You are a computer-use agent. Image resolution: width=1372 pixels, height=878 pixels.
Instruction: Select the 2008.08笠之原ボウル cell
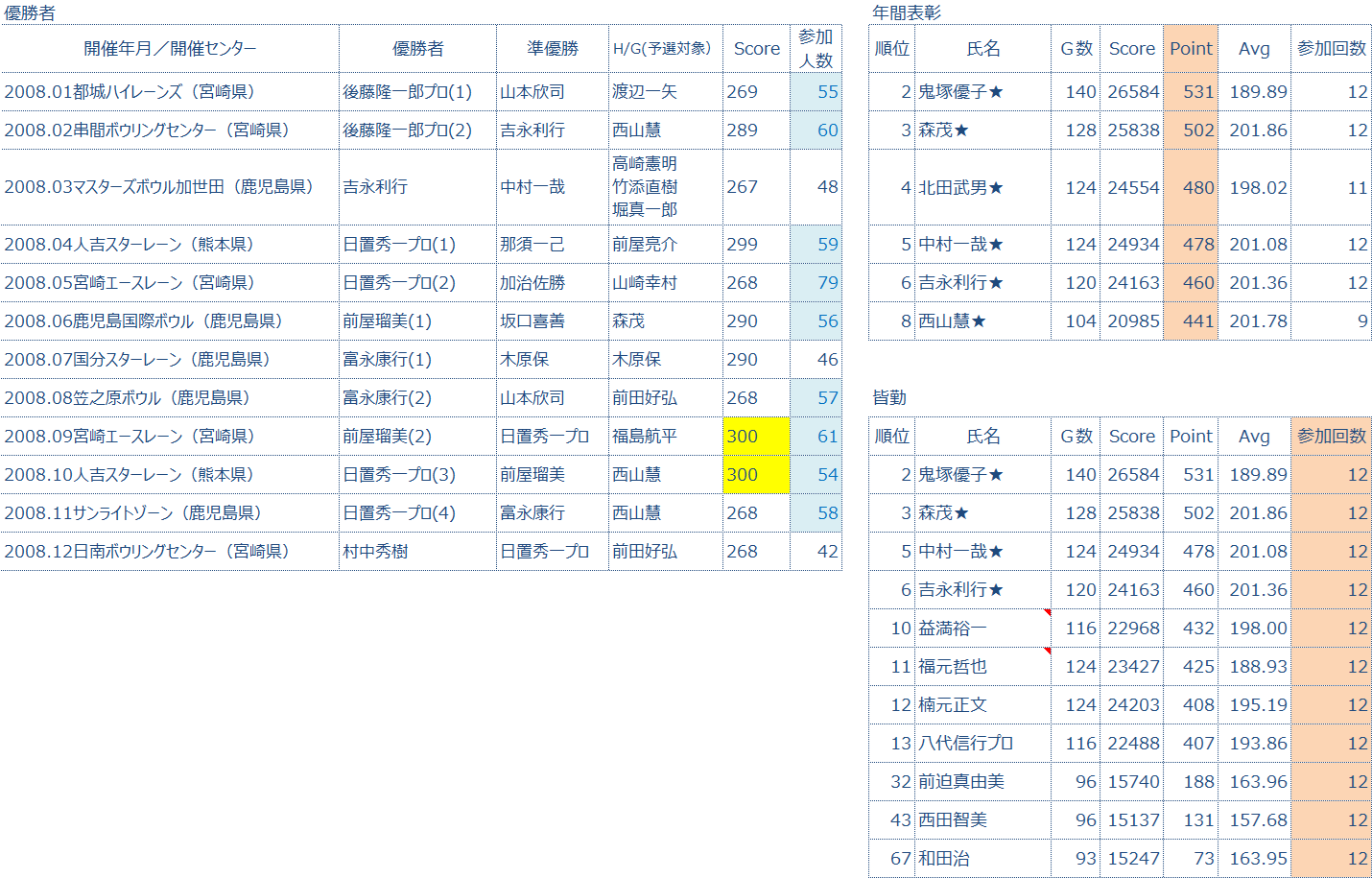tap(170, 397)
